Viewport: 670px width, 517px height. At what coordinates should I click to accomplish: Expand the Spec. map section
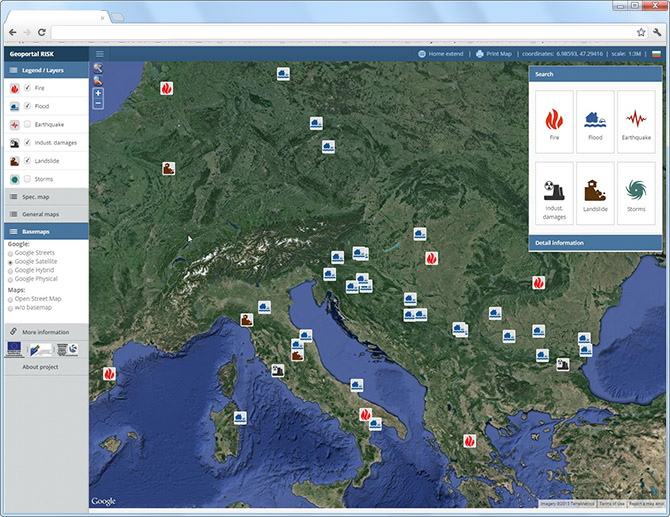[46, 197]
